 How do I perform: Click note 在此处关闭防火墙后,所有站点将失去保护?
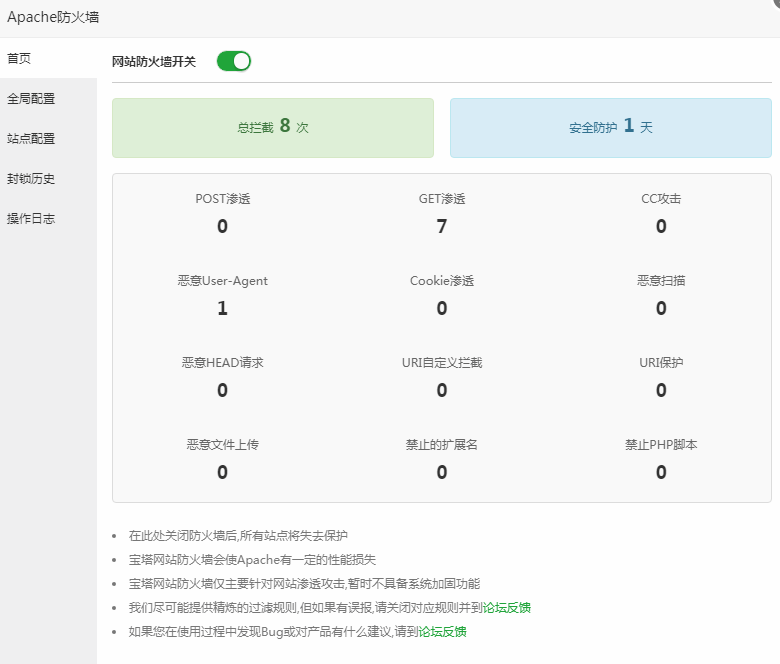[x=238, y=536]
